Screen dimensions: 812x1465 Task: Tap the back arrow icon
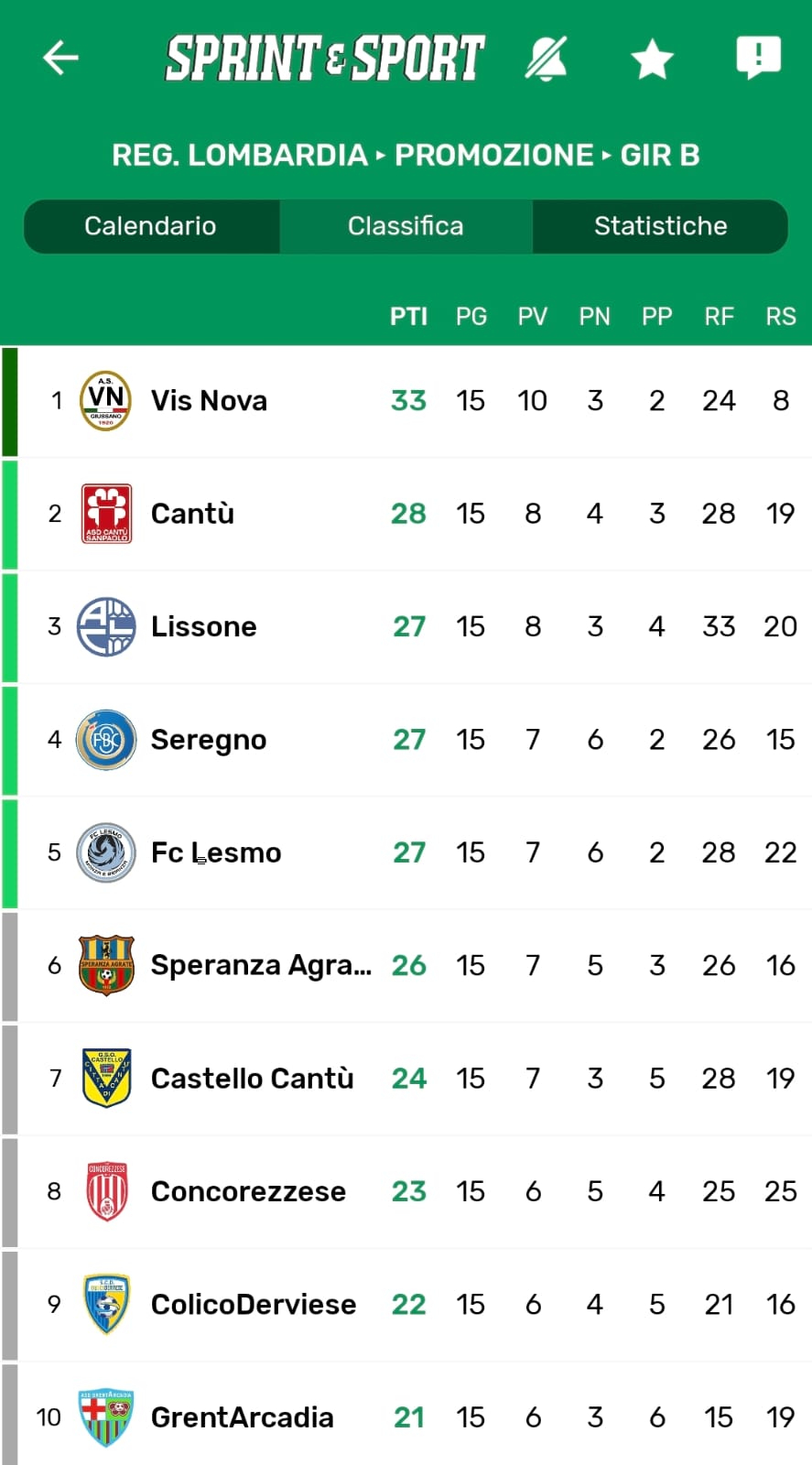60,59
